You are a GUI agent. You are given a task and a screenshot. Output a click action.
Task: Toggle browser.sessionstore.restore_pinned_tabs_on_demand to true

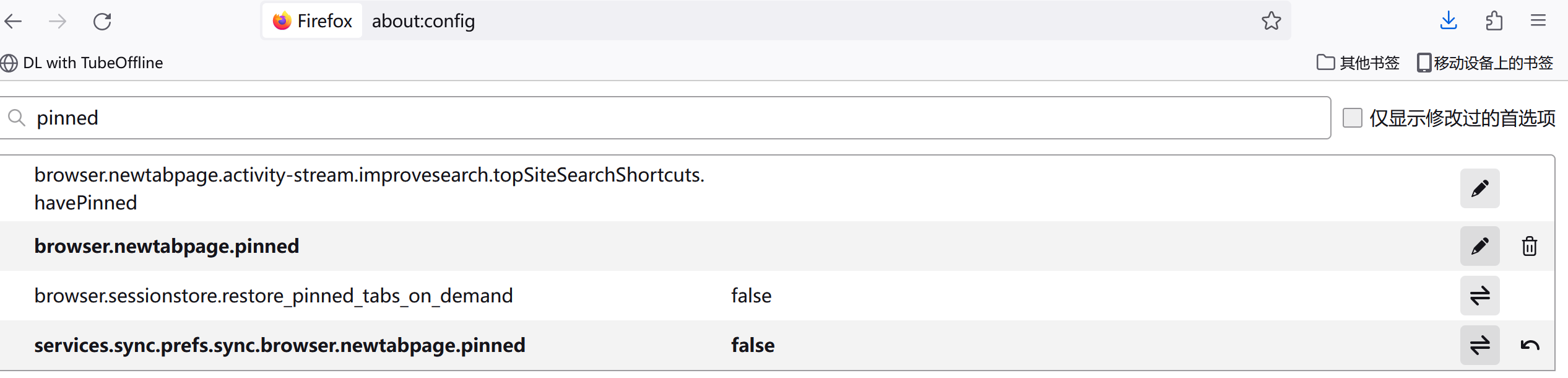tap(1480, 296)
